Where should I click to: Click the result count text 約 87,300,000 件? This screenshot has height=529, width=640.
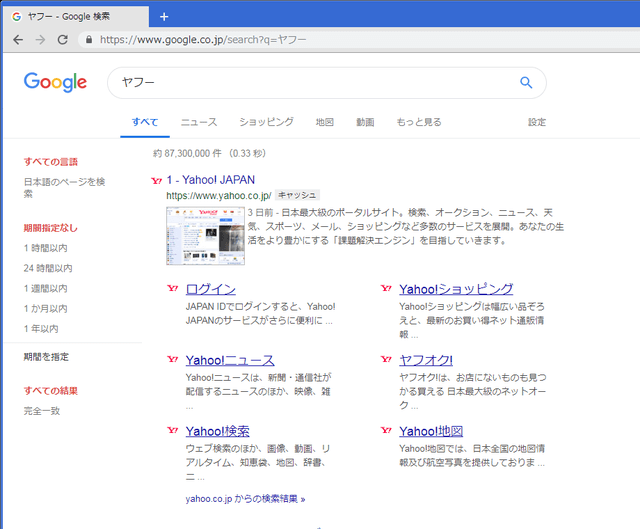(x=187, y=153)
